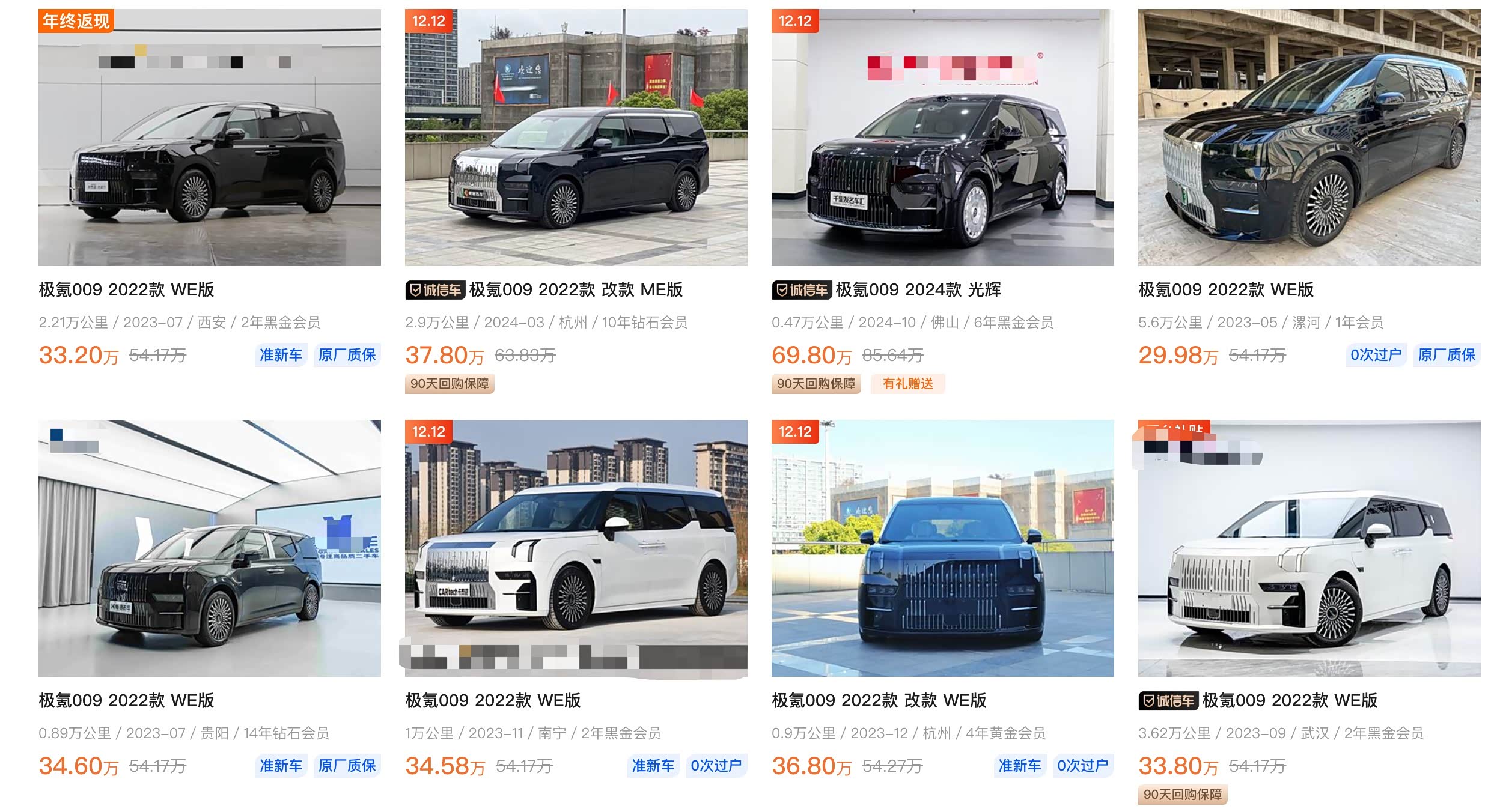Open the Guiyang showroom car photo
The image size is (1500, 812).
210,548
